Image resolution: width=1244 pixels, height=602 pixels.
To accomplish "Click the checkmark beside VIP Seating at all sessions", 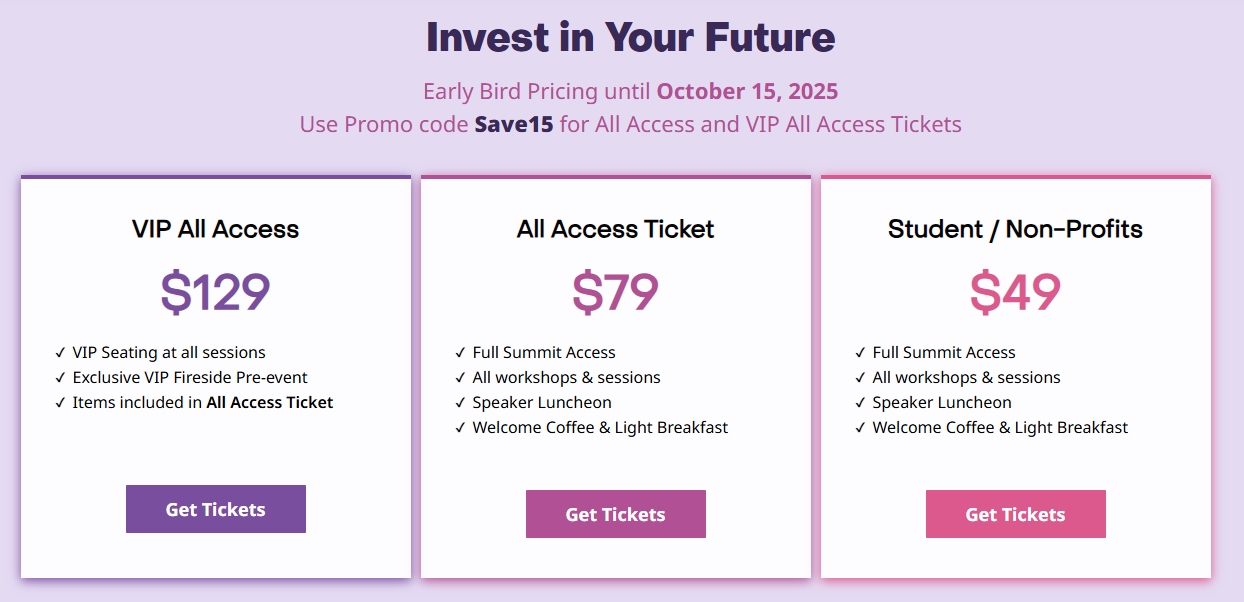I will click(61, 353).
